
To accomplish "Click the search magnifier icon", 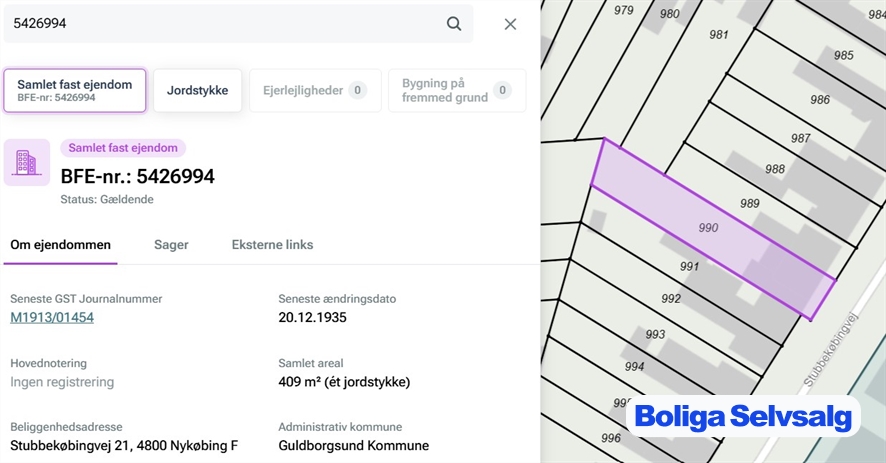I will click(x=454, y=24).
